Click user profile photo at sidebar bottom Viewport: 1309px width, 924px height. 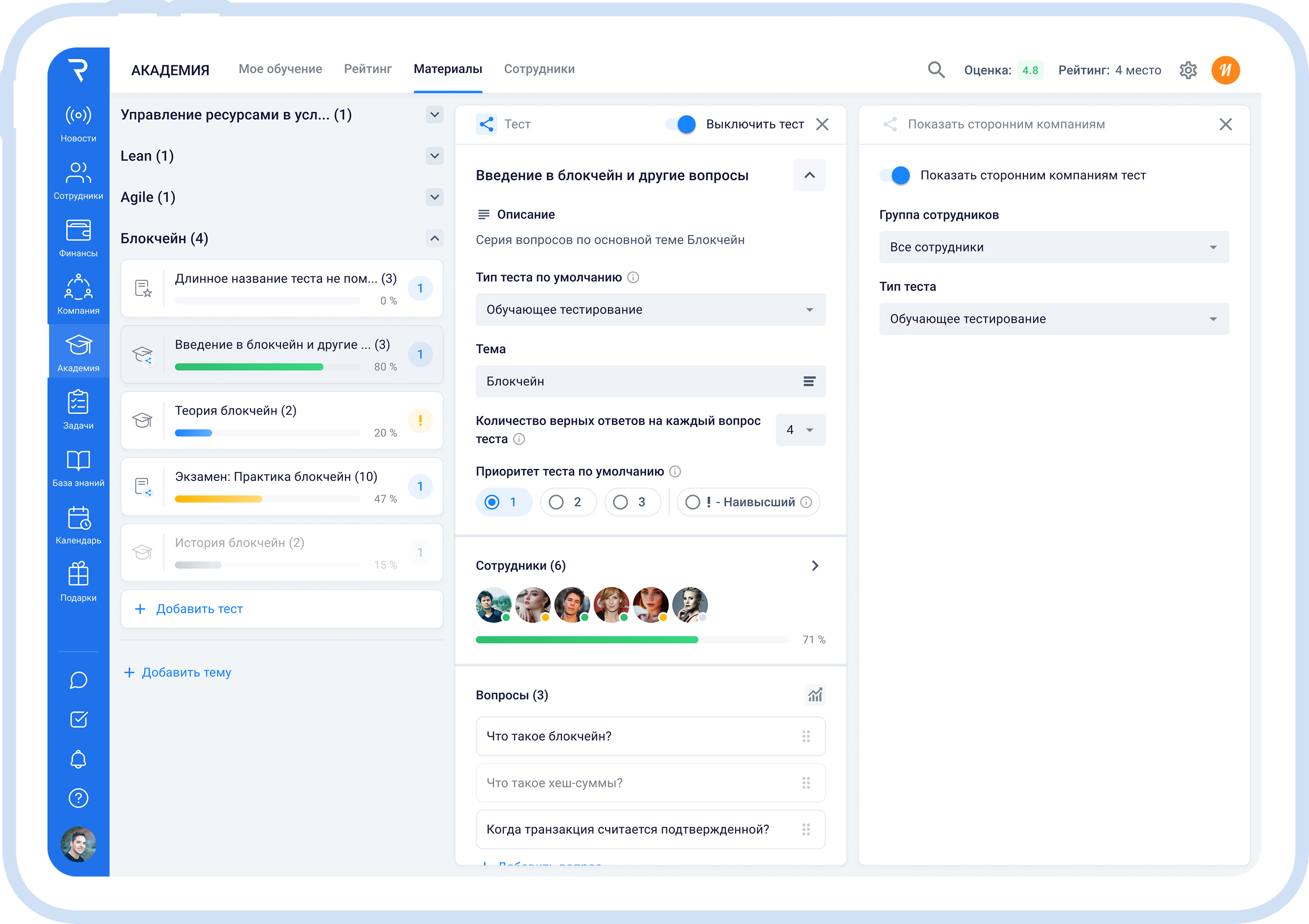coord(78,844)
